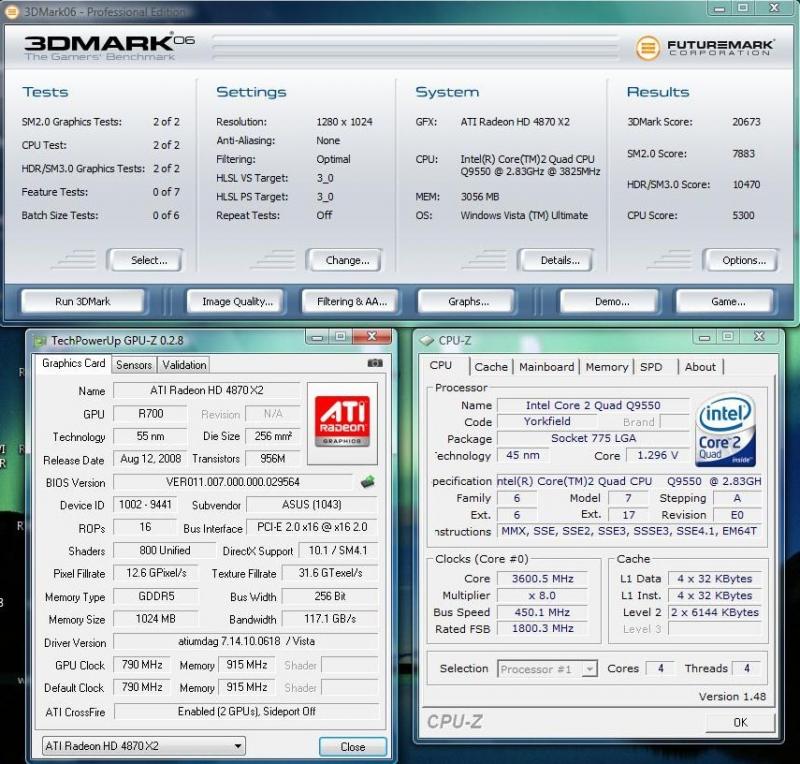Click the Bus Interface PCI-E field
This screenshot has height=764, width=800.
(312, 527)
